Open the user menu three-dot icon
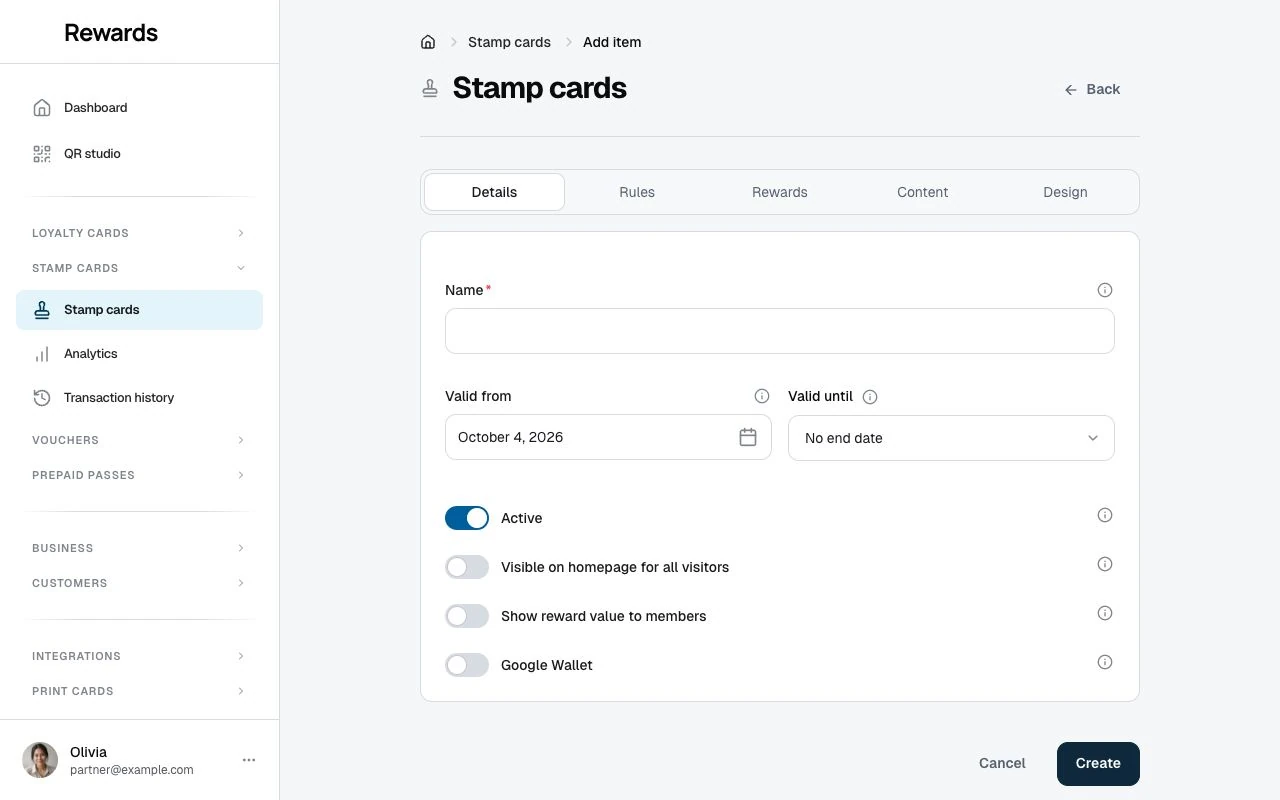 pos(249,760)
